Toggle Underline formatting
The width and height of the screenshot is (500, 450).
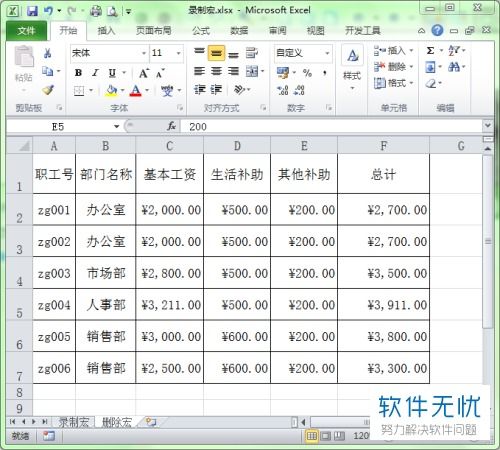pos(112,73)
